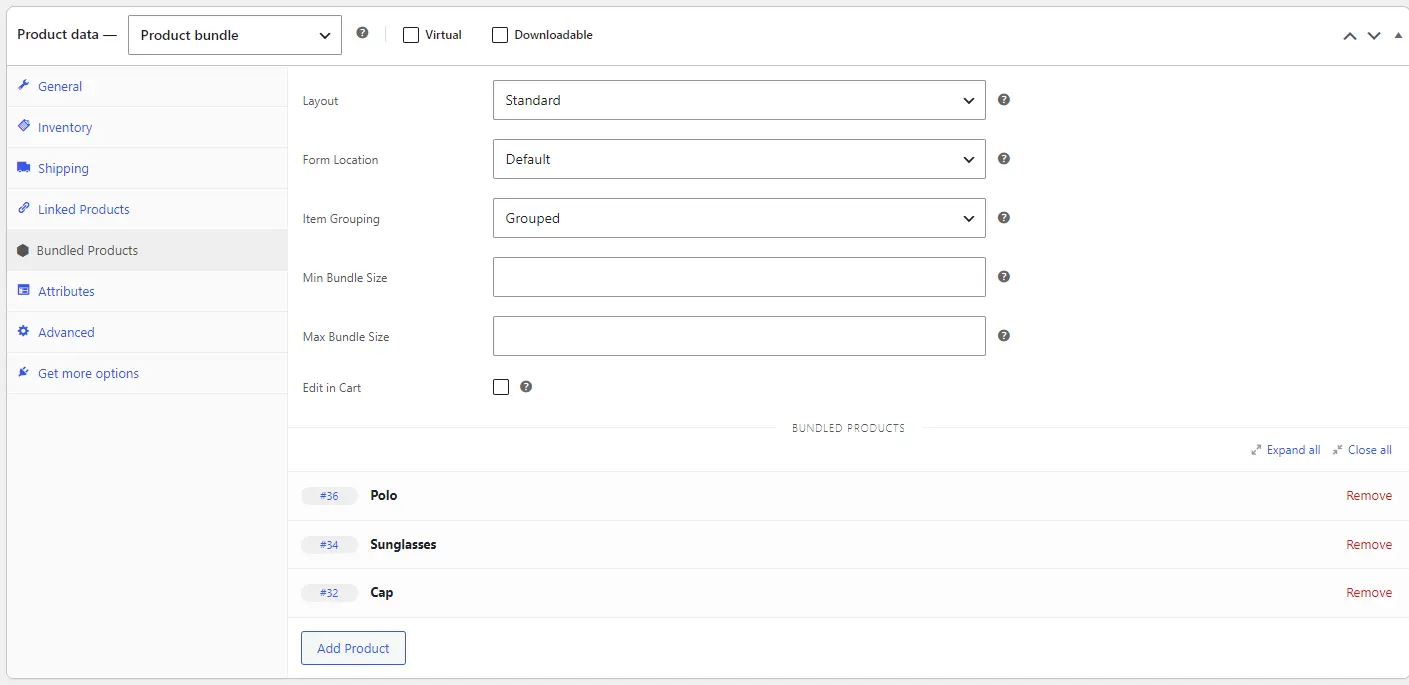Click Expand all bundled products
Image resolution: width=1409 pixels, height=685 pixels.
click(x=1285, y=450)
